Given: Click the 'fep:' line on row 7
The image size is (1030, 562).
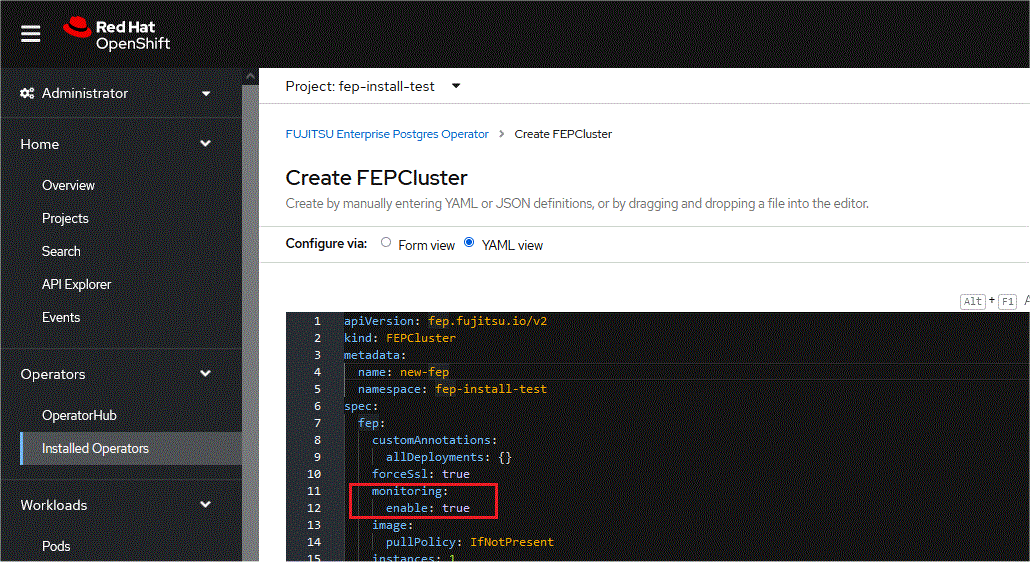Looking at the screenshot, I should 371,423.
